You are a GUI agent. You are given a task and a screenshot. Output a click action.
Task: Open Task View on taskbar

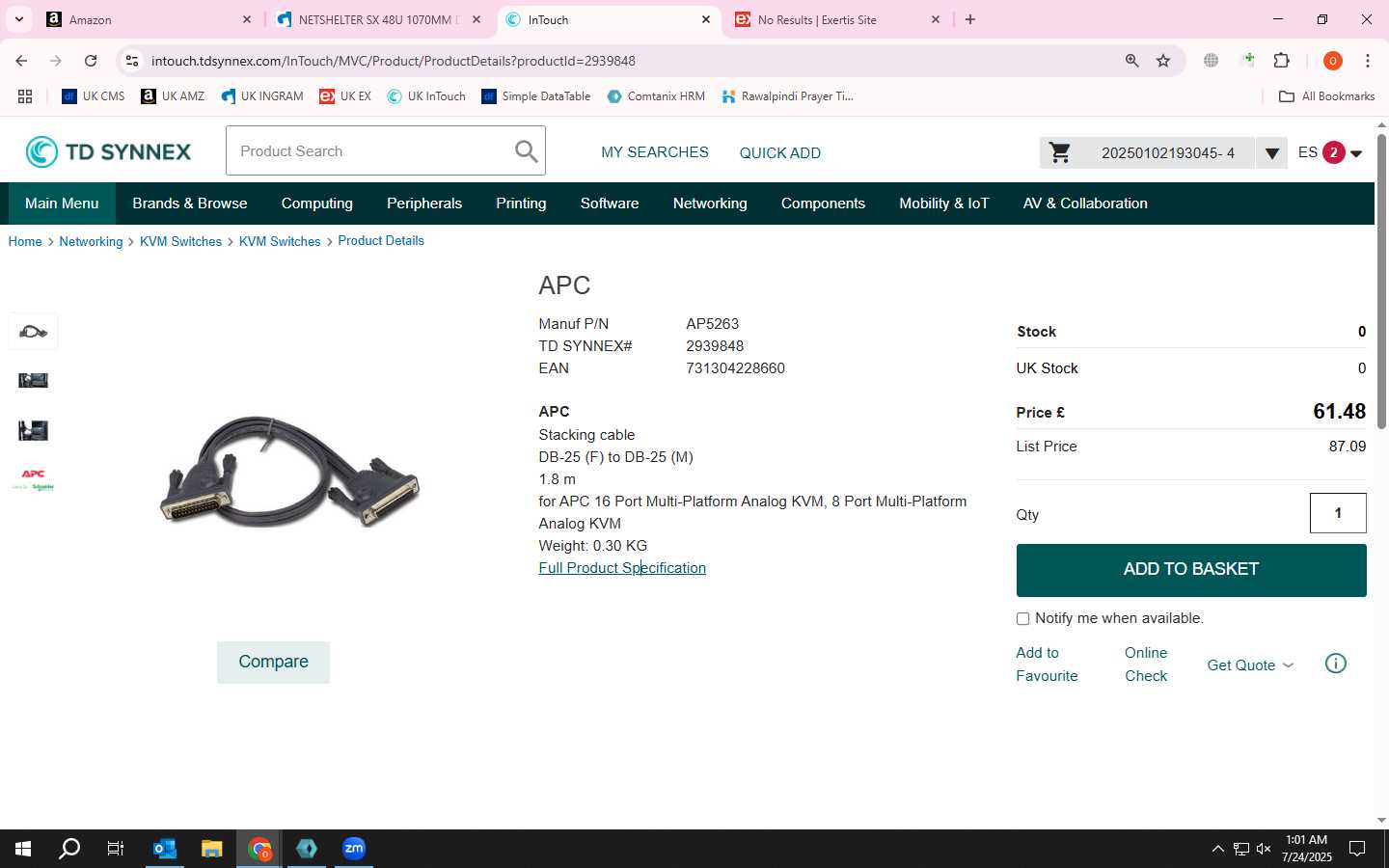116,849
